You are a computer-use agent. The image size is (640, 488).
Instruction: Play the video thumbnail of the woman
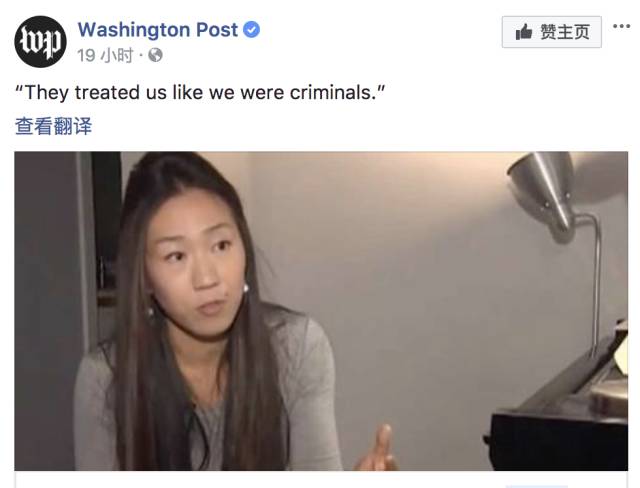pyautogui.click(x=321, y=311)
